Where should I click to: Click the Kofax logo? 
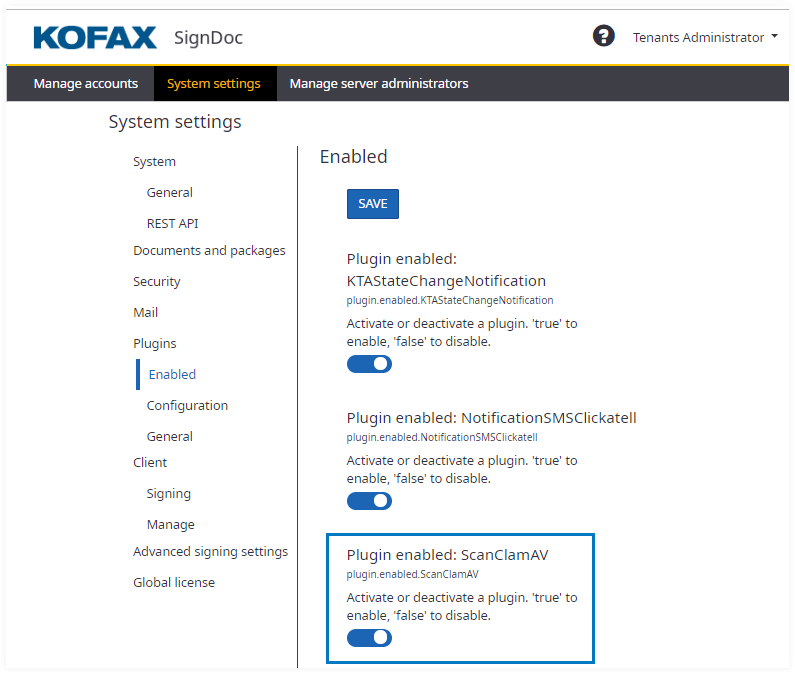[x=95, y=38]
